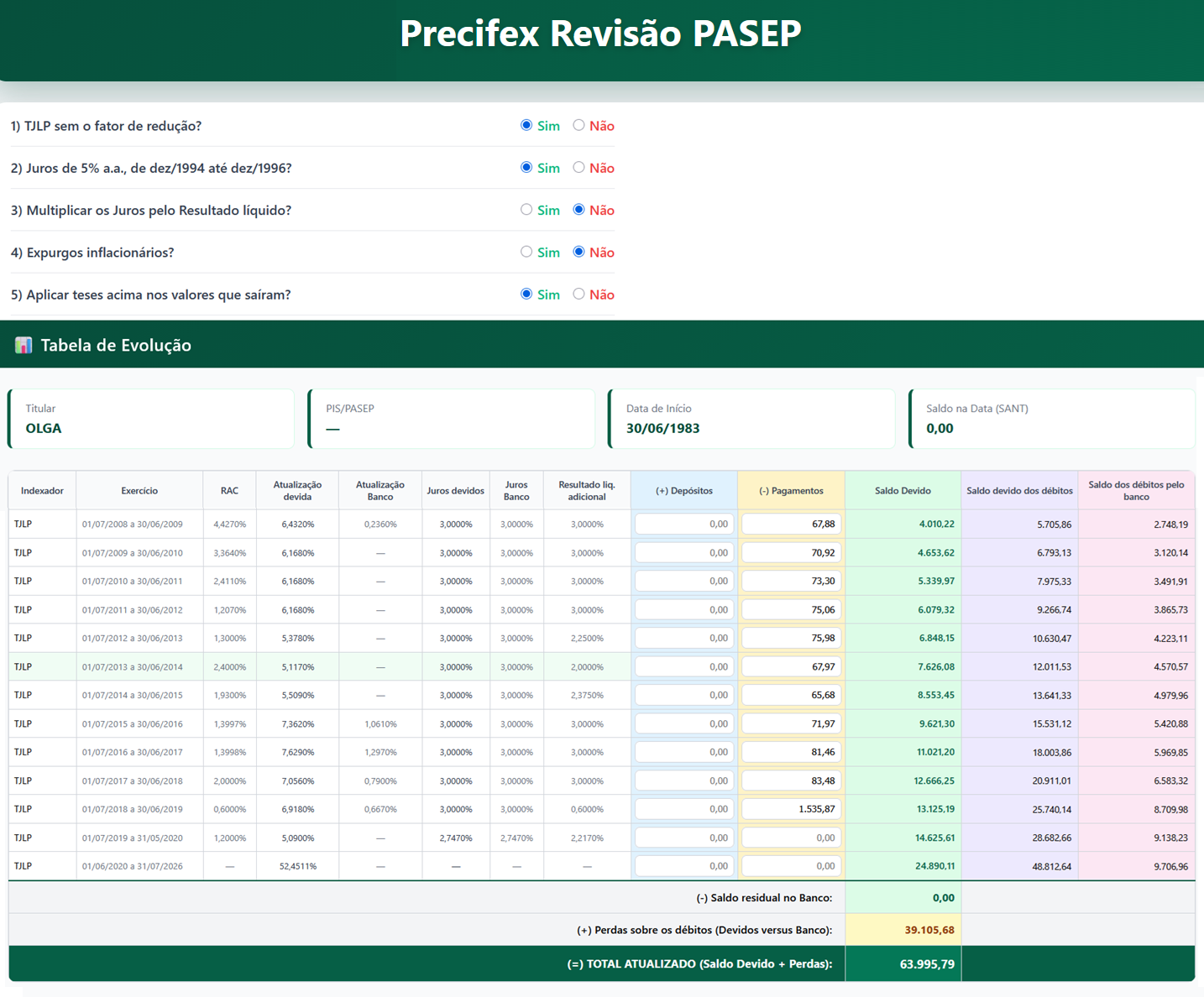Click exercício cell 01/07/2013 a 30/06/2014
1204x997 pixels.
[133, 667]
